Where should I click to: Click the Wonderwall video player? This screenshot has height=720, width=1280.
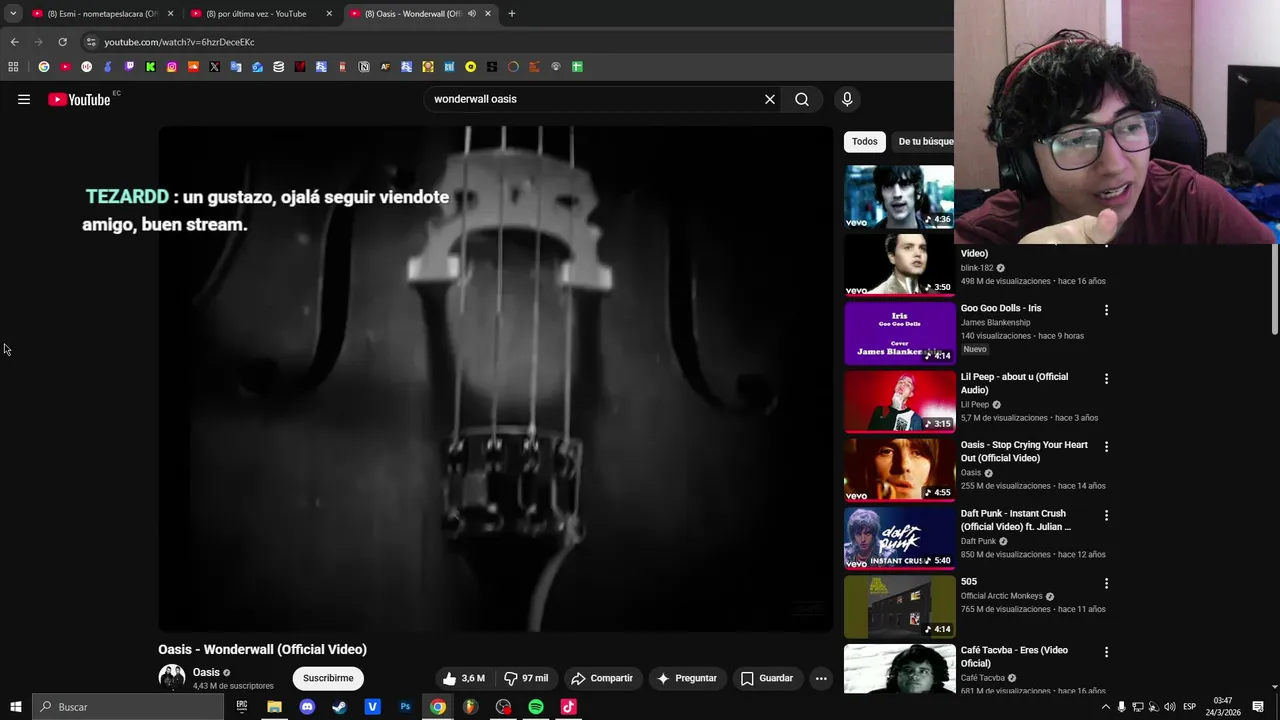click(495, 379)
